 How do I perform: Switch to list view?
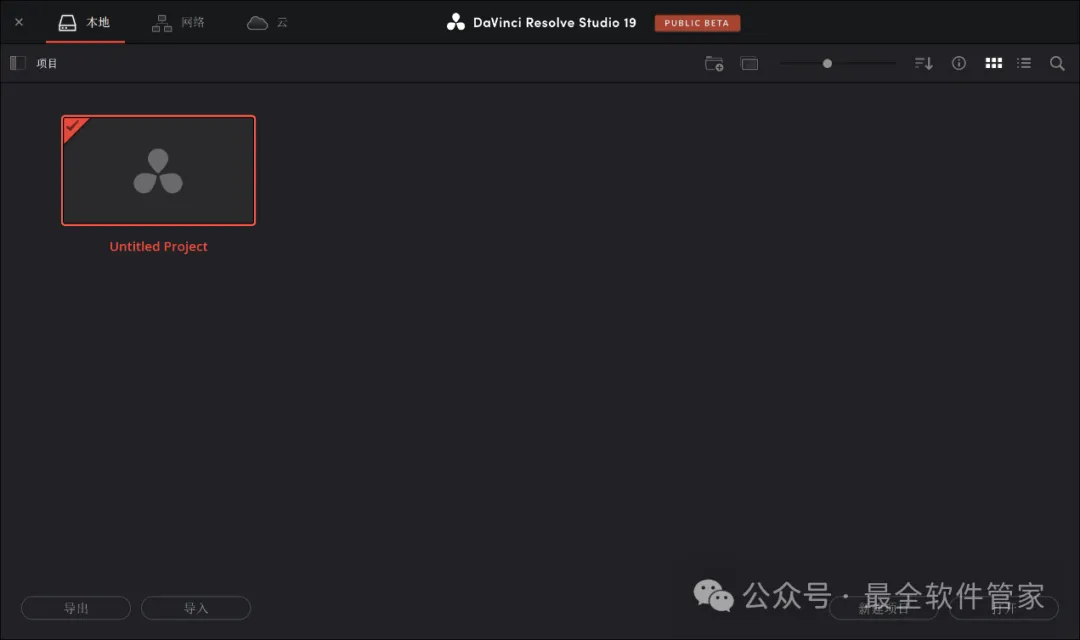(x=1024, y=63)
